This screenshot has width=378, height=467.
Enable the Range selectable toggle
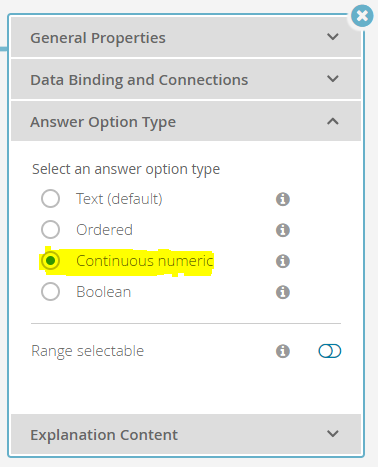click(330, 351)
